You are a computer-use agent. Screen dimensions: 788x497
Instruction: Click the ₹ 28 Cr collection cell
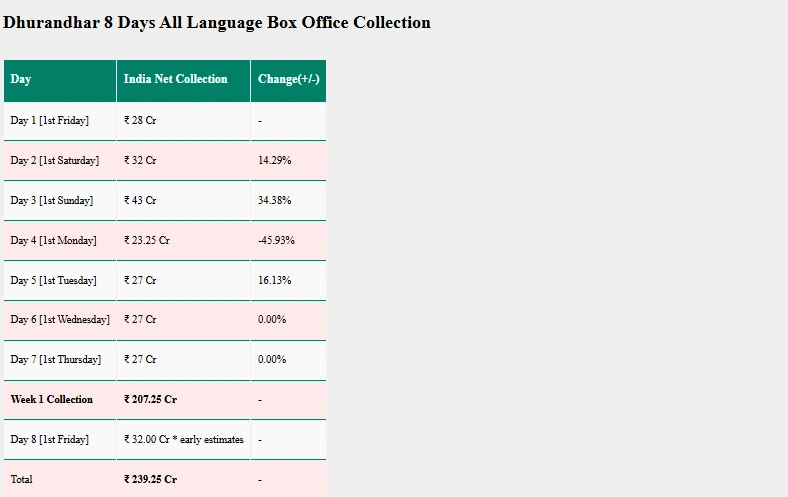[140, 121]
